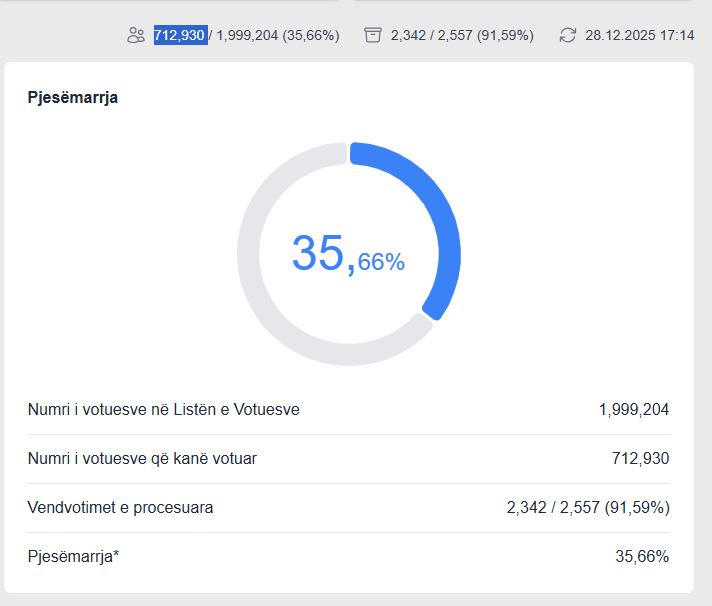This screenshot has width=712, height=606.
Task: Click the ballot box icon in top bar
Action: point(373,35)
